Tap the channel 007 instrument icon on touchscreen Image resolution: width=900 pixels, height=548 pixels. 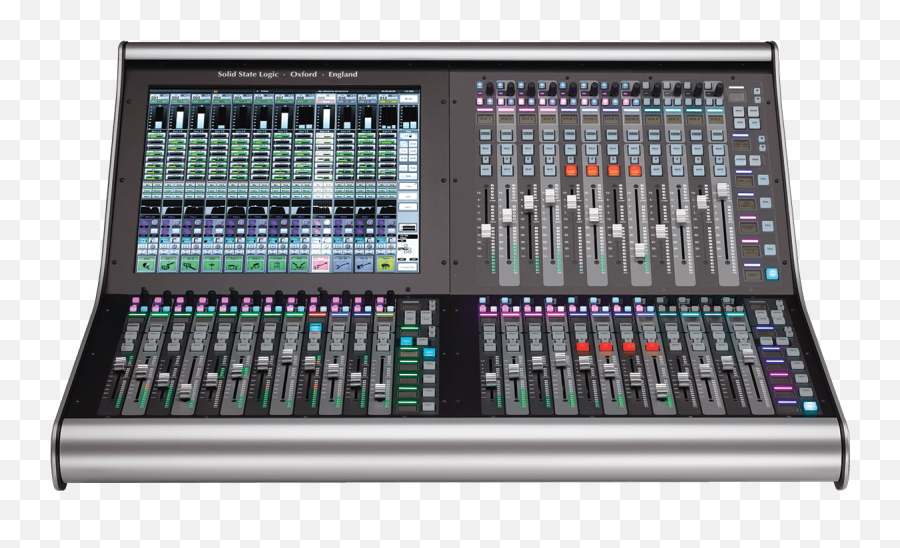click(277, 264)
